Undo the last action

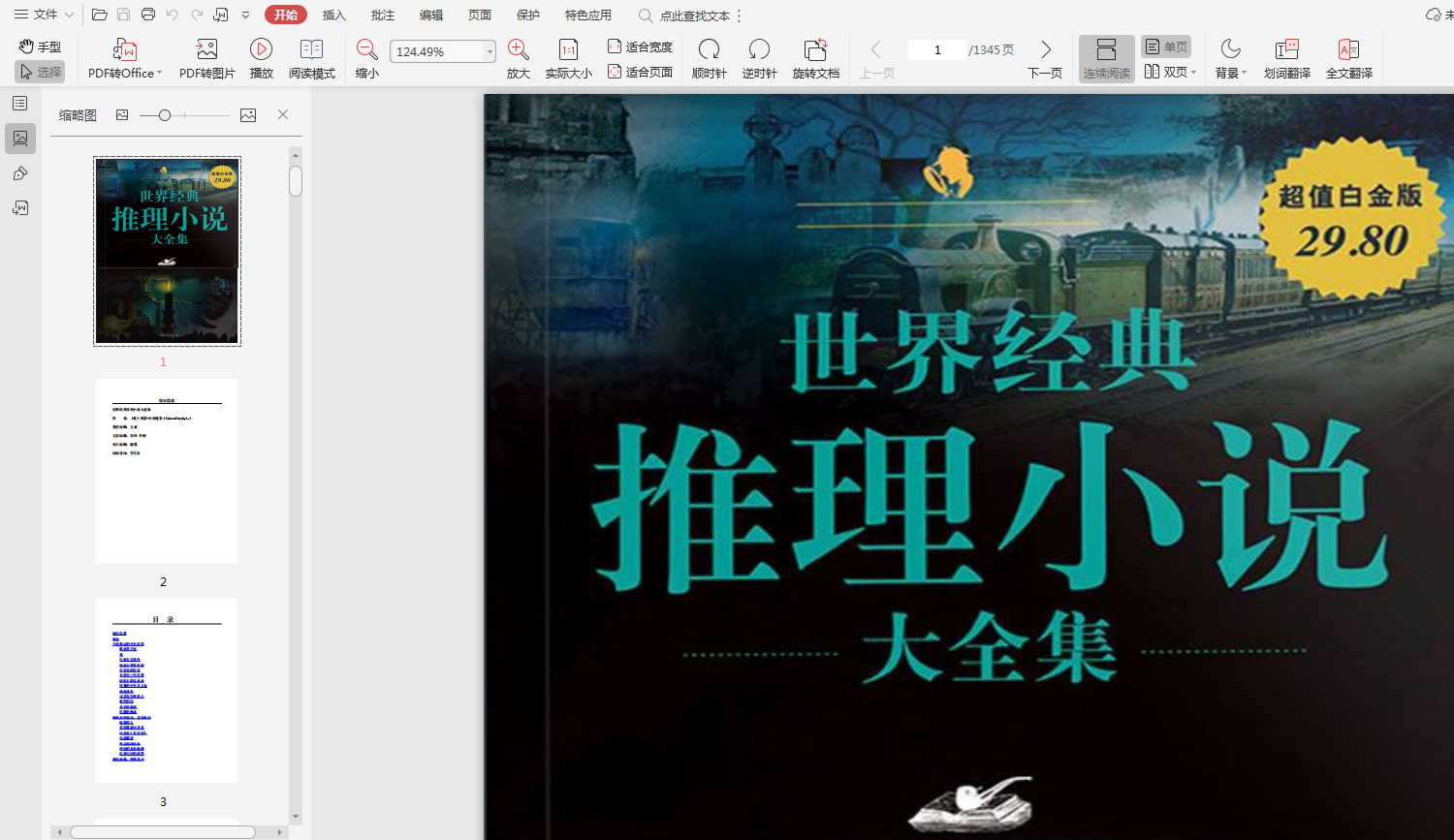click(x=173, y=15)
